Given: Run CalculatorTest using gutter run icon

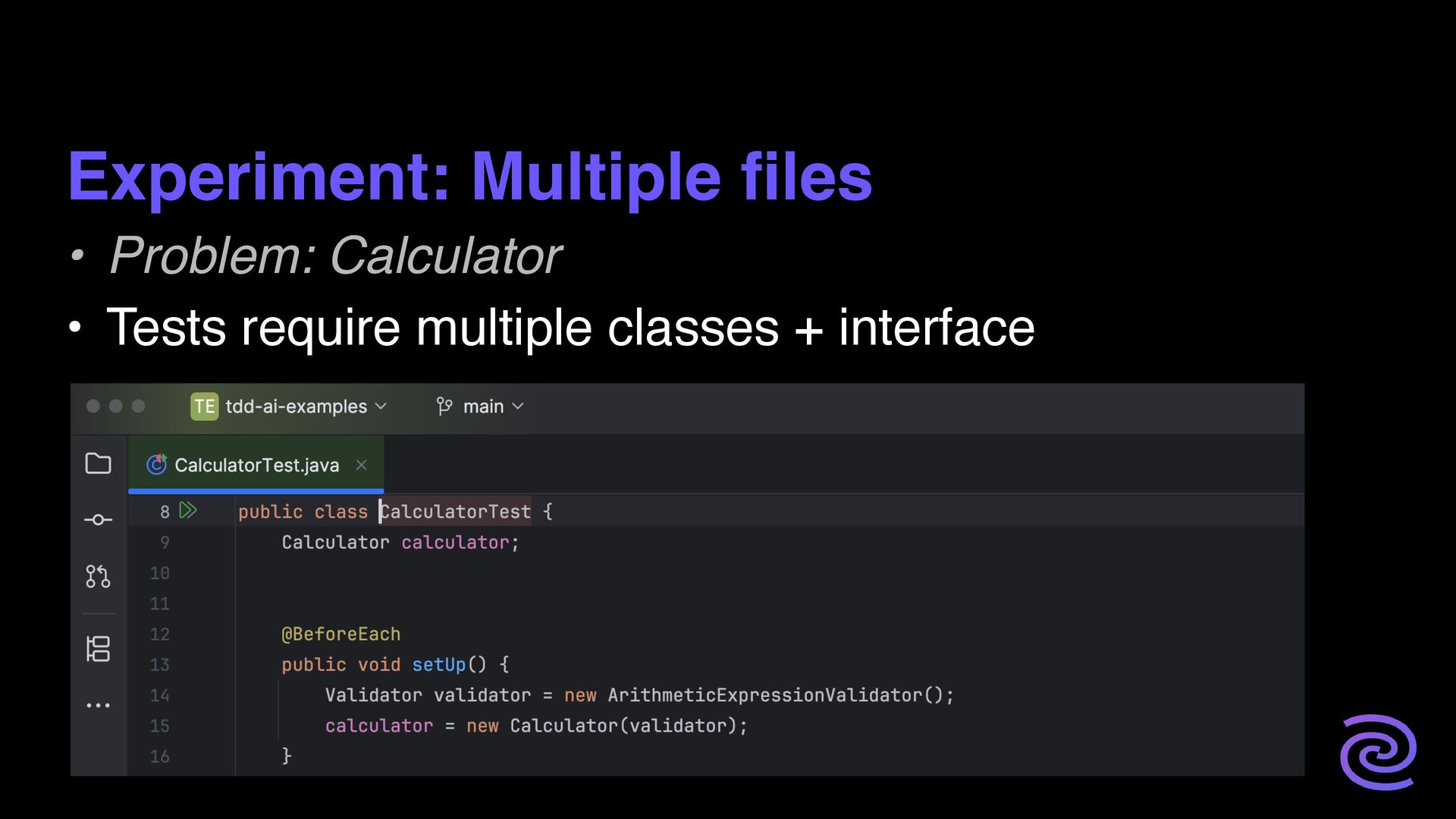Looking at the screenshot, I should coord(188,510).
